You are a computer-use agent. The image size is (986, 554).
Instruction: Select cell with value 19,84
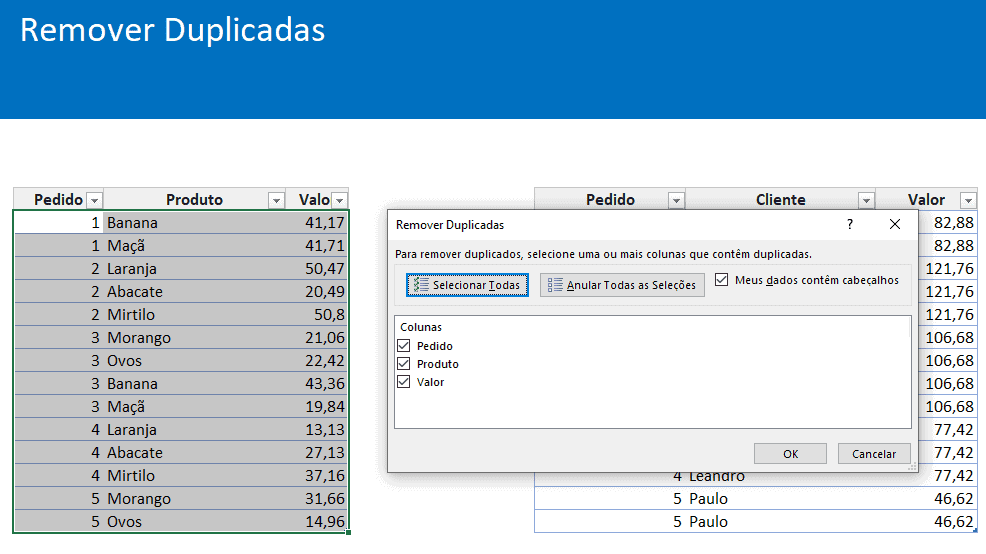(316, 407)
